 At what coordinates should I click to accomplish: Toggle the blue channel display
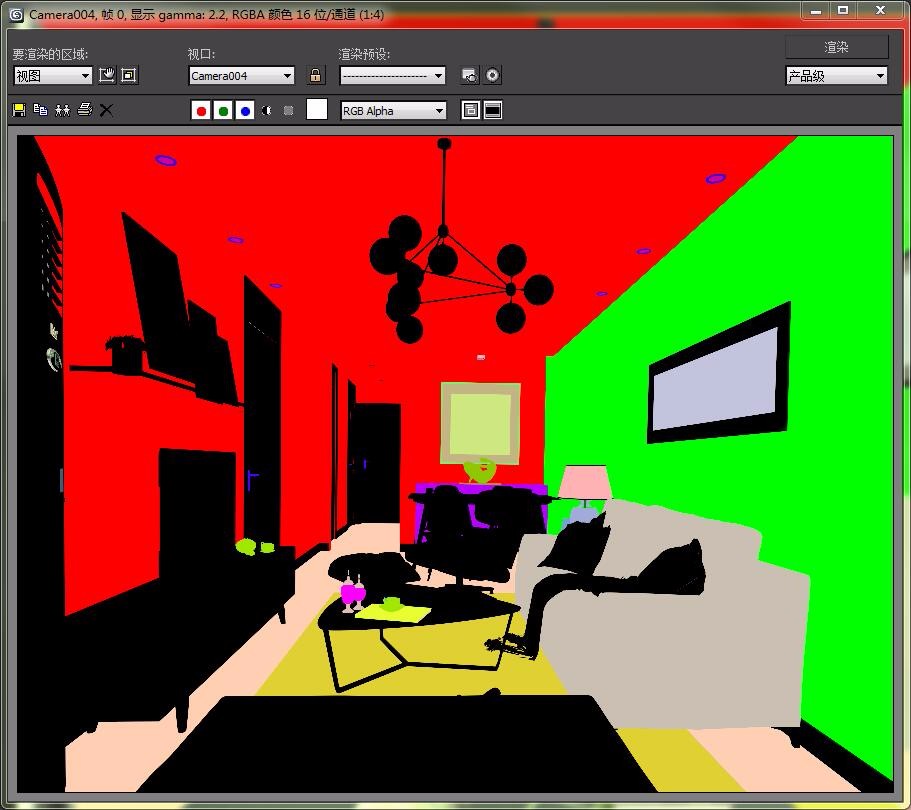[245, 111]
